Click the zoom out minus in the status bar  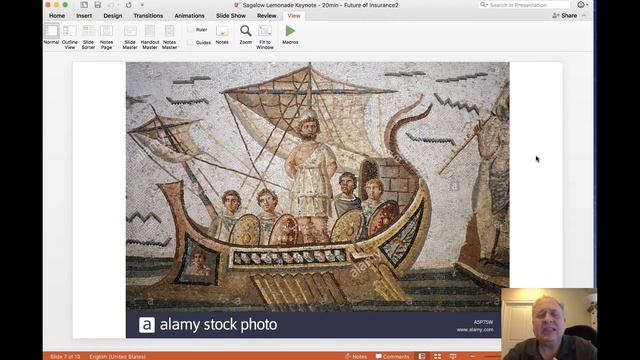472,356
